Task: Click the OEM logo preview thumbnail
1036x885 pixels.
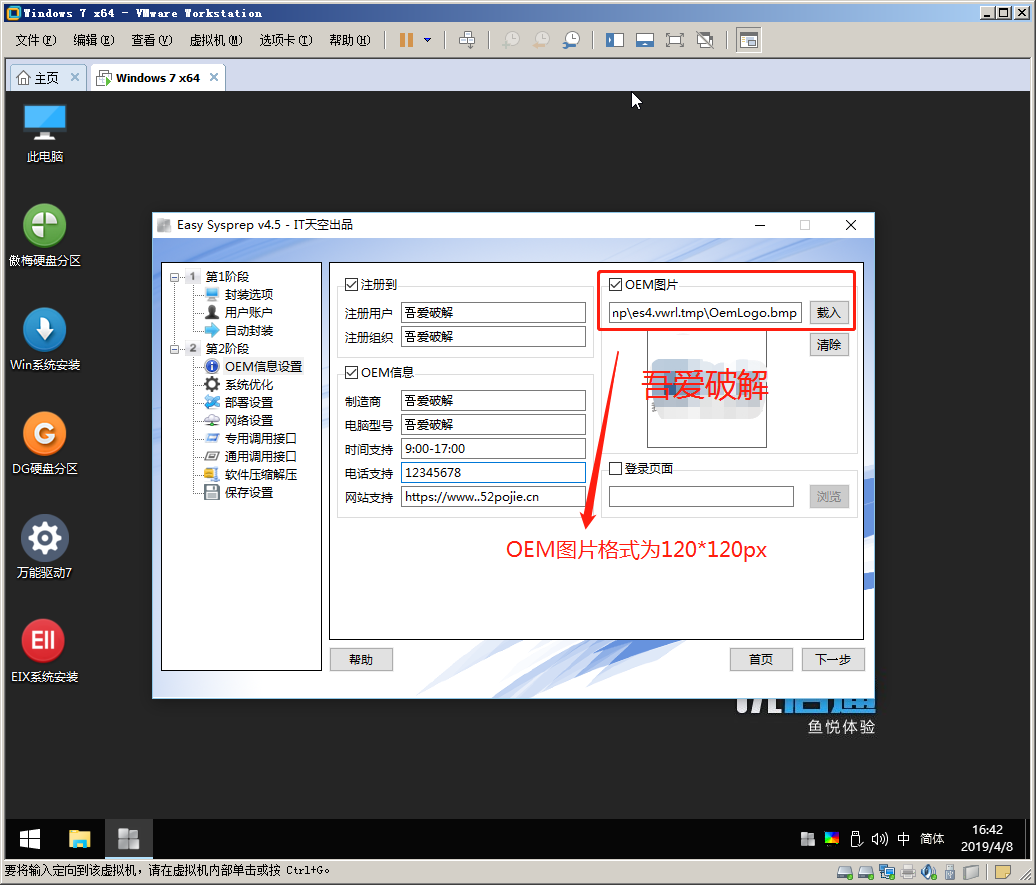Action: [706, 389]
